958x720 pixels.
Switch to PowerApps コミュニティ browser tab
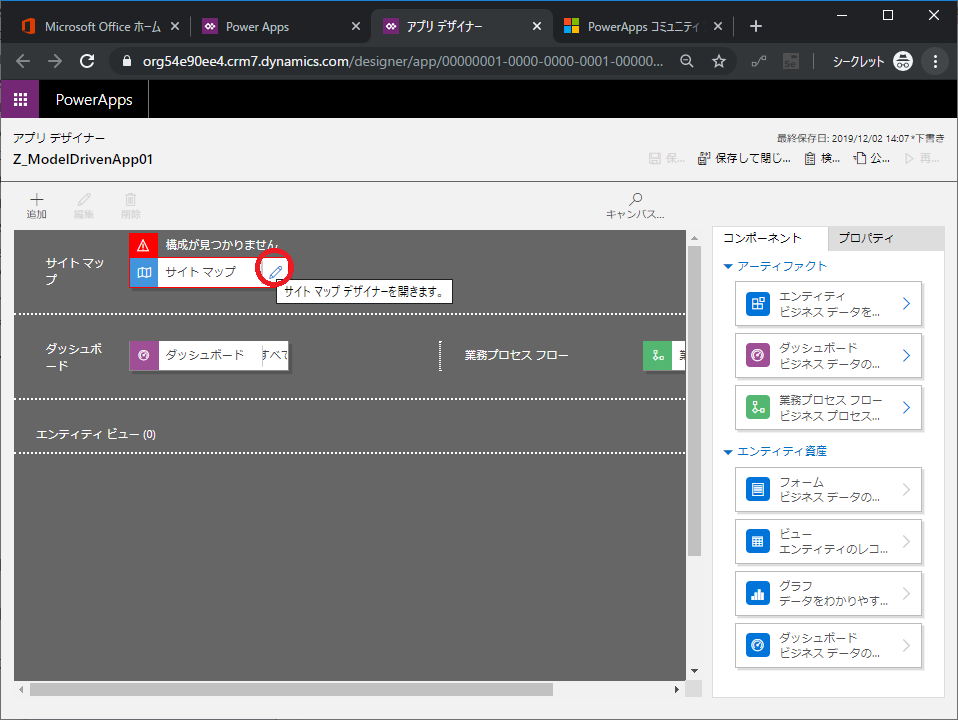coord(643,26)
